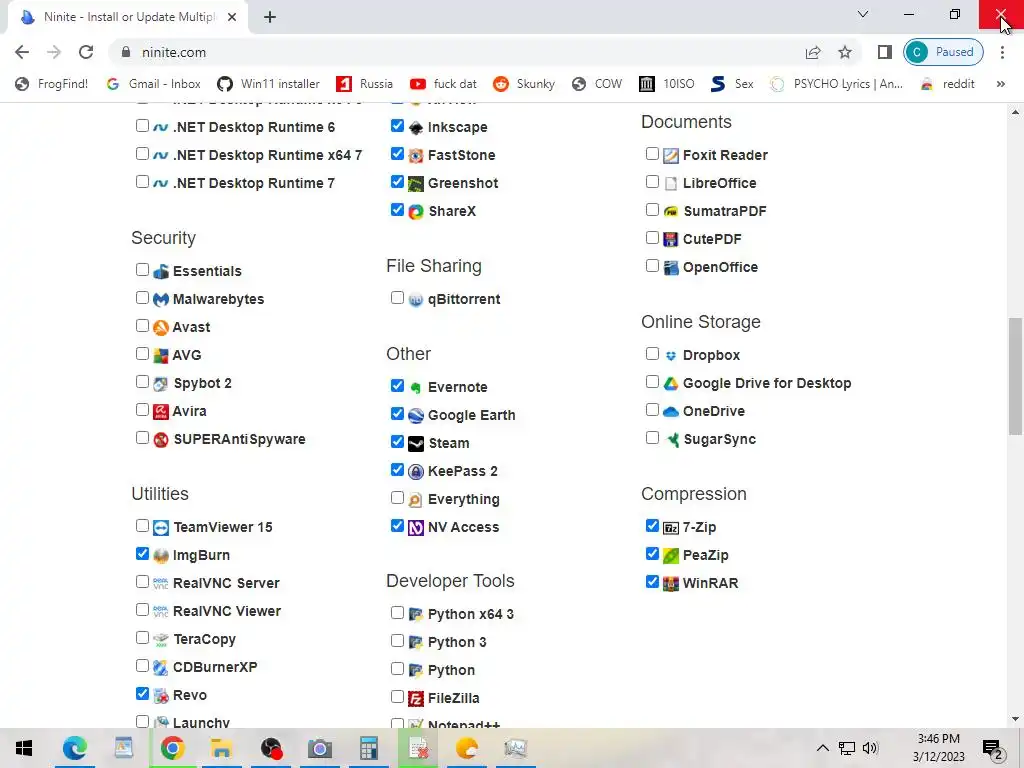Open the Win11 installer bookmark
Screen dimensions: 1024x768
click(269, 84)
